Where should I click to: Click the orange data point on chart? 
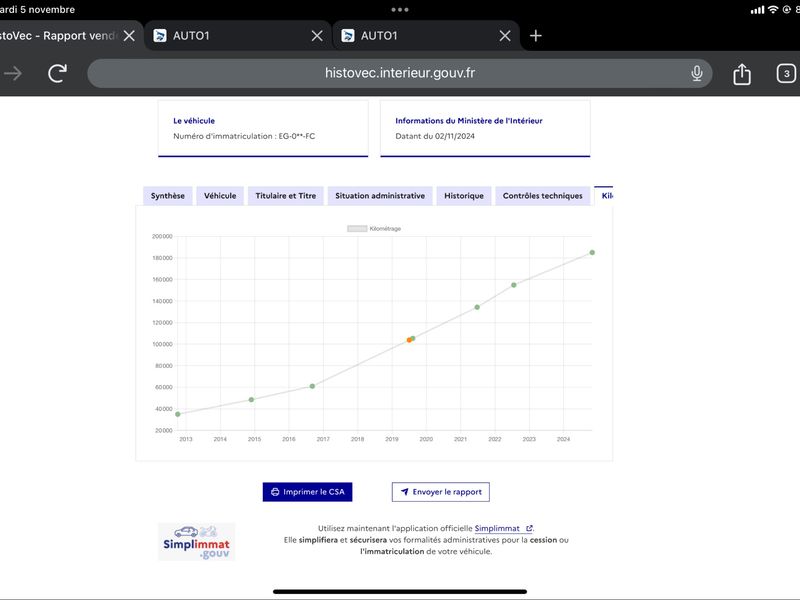coord(409,340)
